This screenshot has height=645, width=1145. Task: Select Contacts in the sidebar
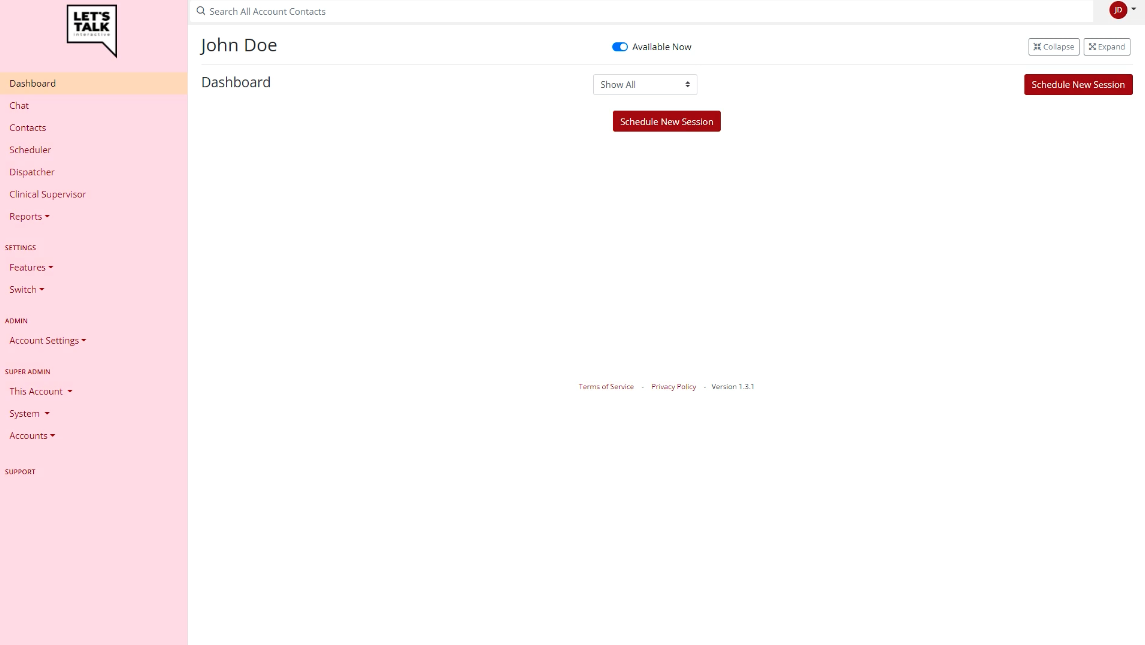coord(27,127)
